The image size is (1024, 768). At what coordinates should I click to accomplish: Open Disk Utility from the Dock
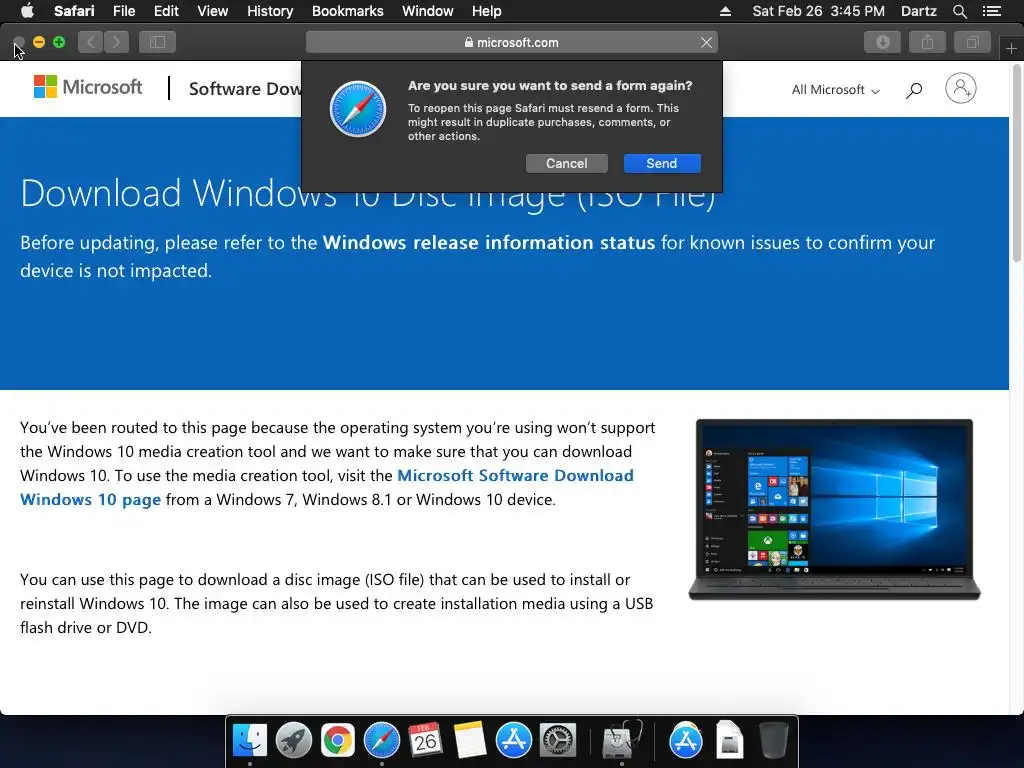tap(622, 740)
